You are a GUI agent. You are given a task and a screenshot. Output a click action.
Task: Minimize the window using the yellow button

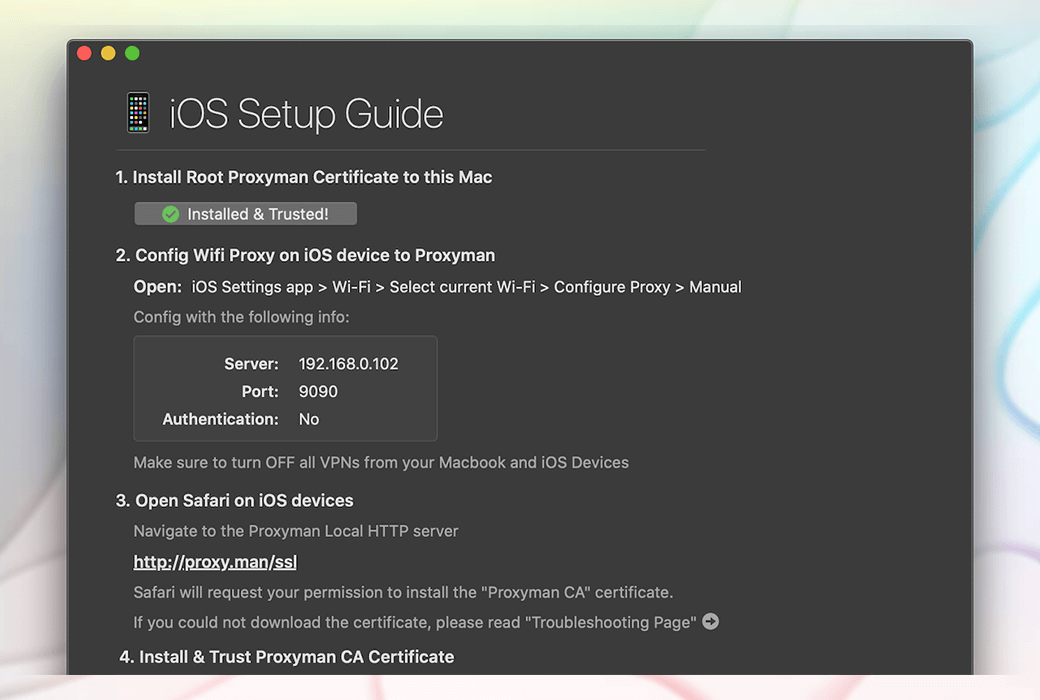point(108,53)
